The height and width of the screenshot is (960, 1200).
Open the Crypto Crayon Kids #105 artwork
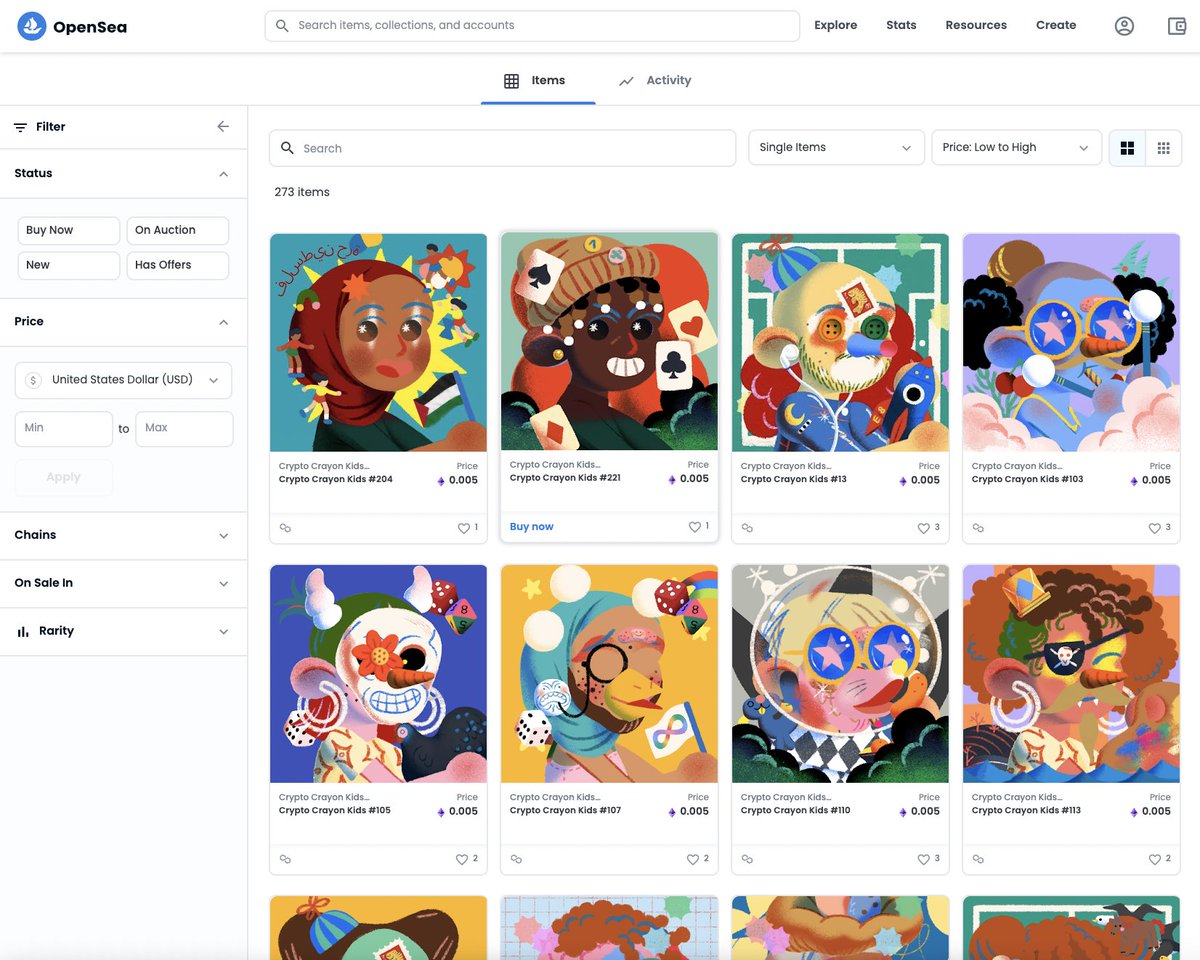(x=379, y=673)
